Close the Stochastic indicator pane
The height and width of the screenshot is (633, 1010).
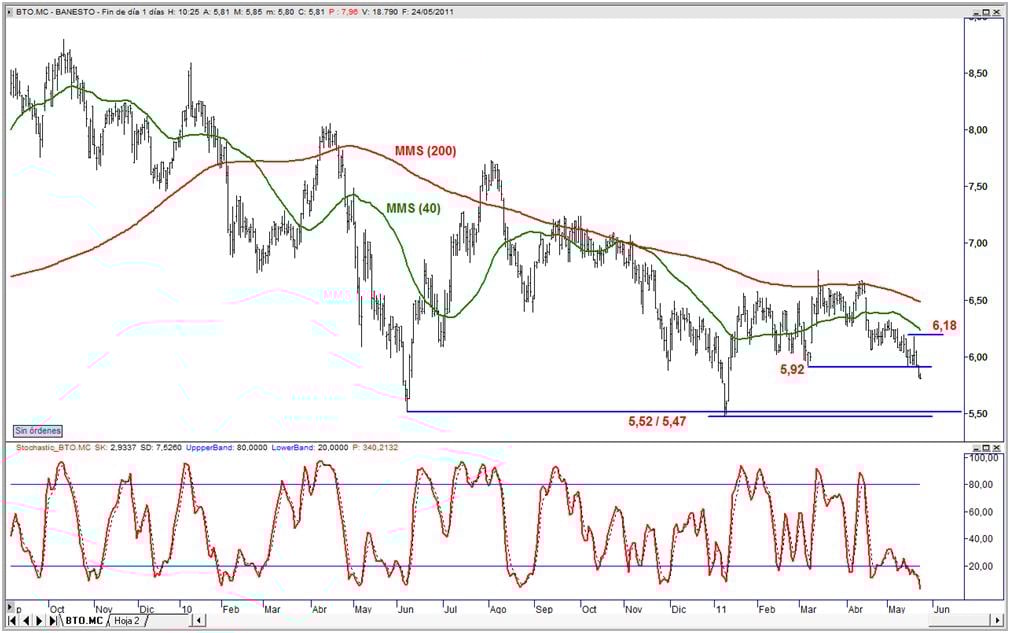coord(997,447)
